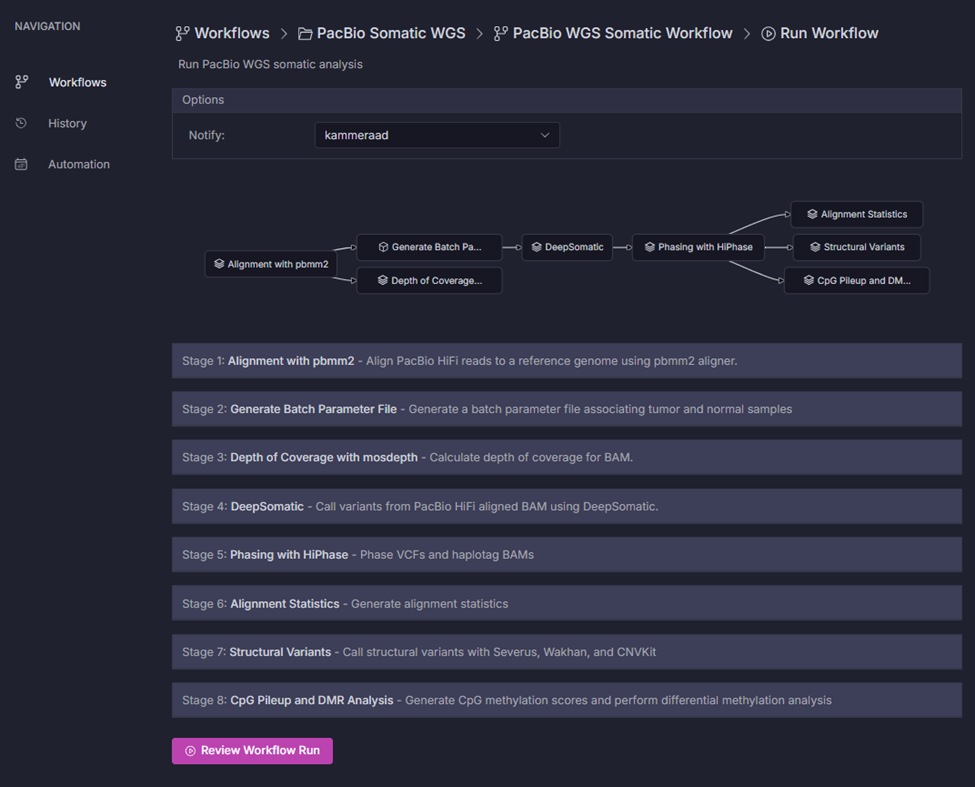Screen dimensions: 975x787
Task: Open the Notify dropdown showing kammeraad
Action: coord(437,135)
